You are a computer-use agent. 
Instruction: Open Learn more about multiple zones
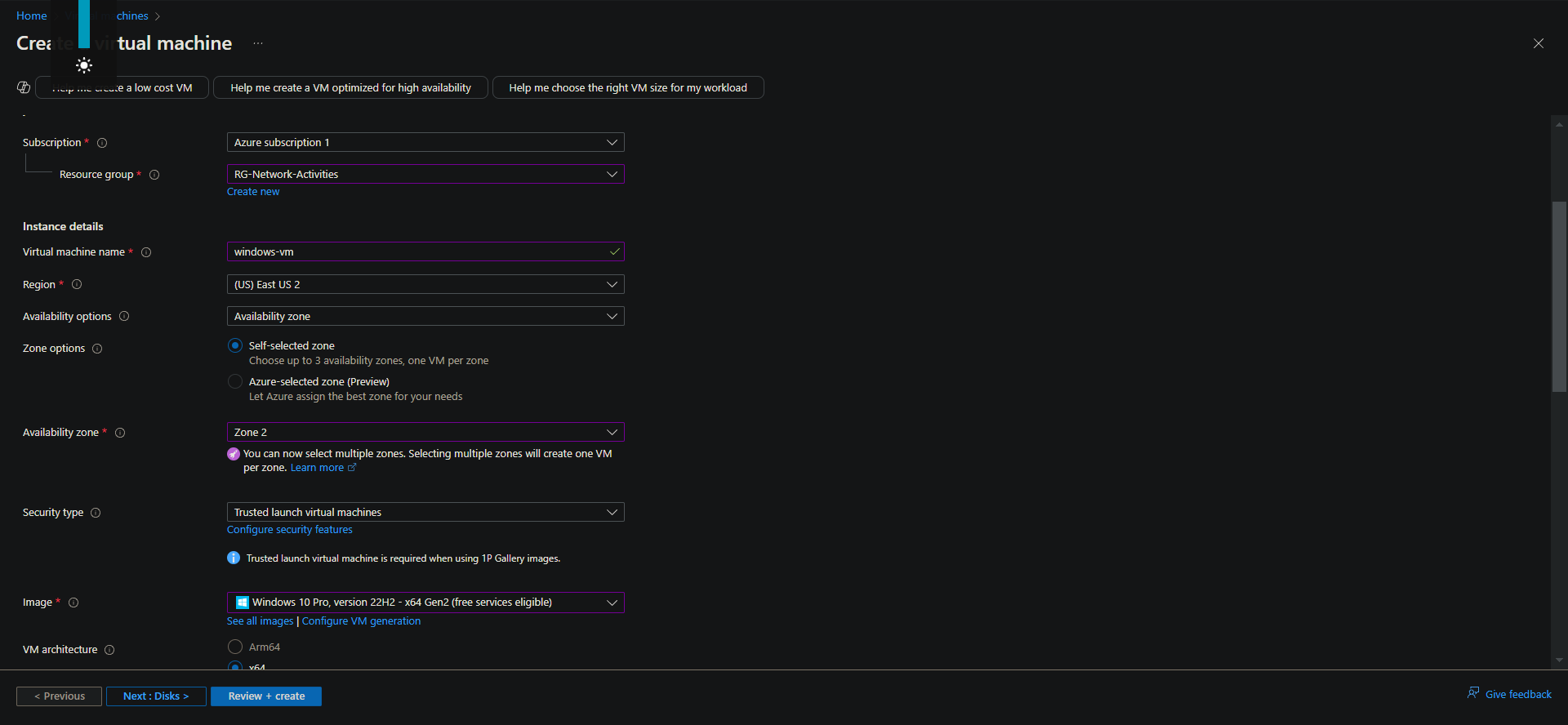click(x=317, y=468)
